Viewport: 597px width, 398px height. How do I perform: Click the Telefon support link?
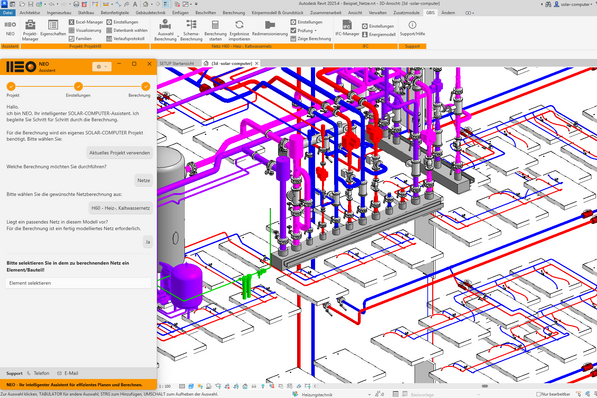(38, 373)
